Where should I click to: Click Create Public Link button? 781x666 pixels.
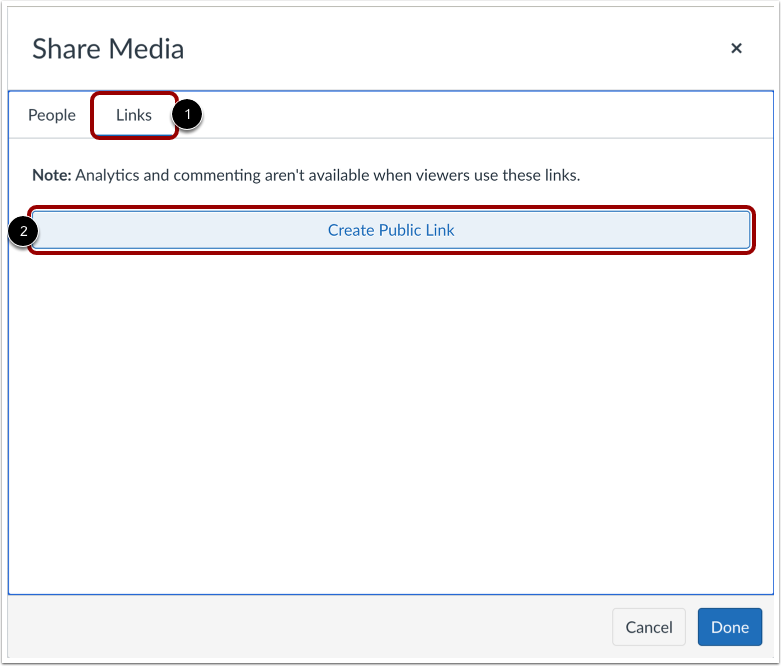(x=391, y=230)
